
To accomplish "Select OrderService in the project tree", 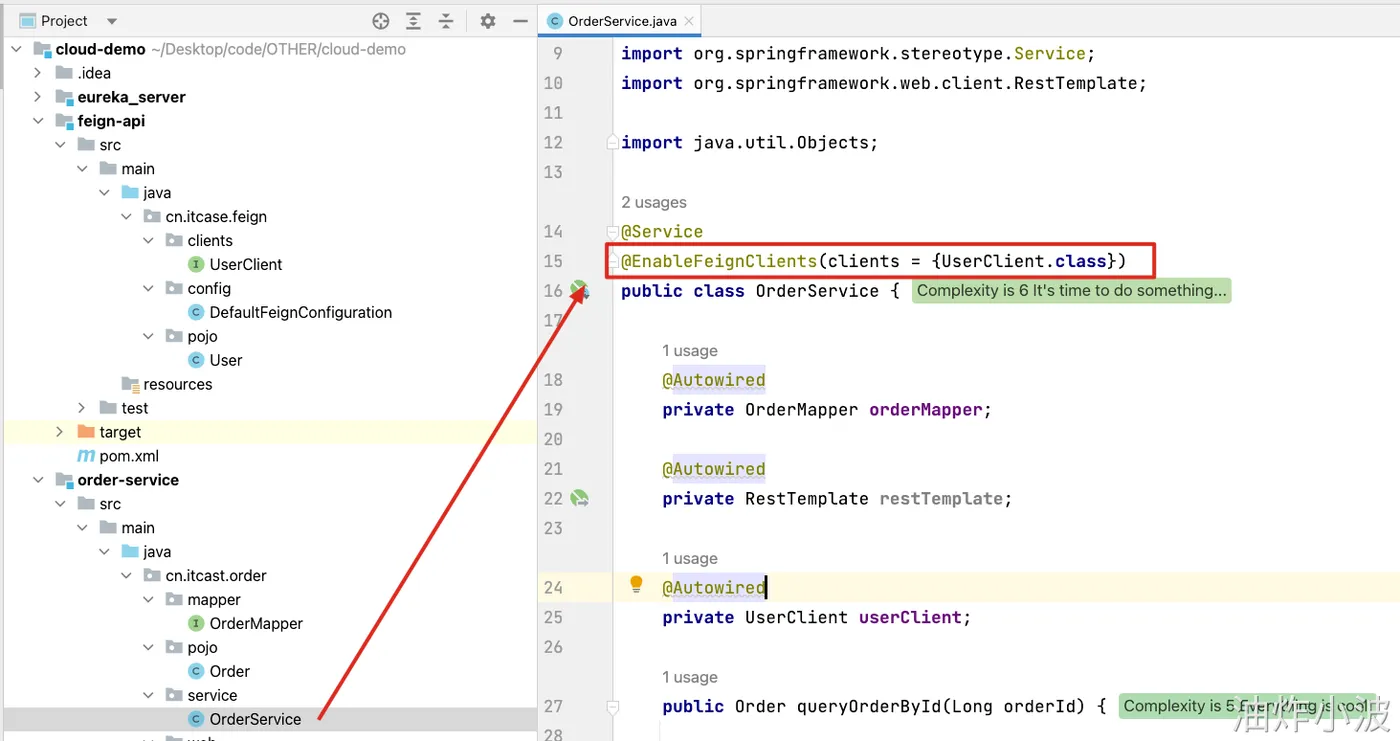I will (254, 719).
